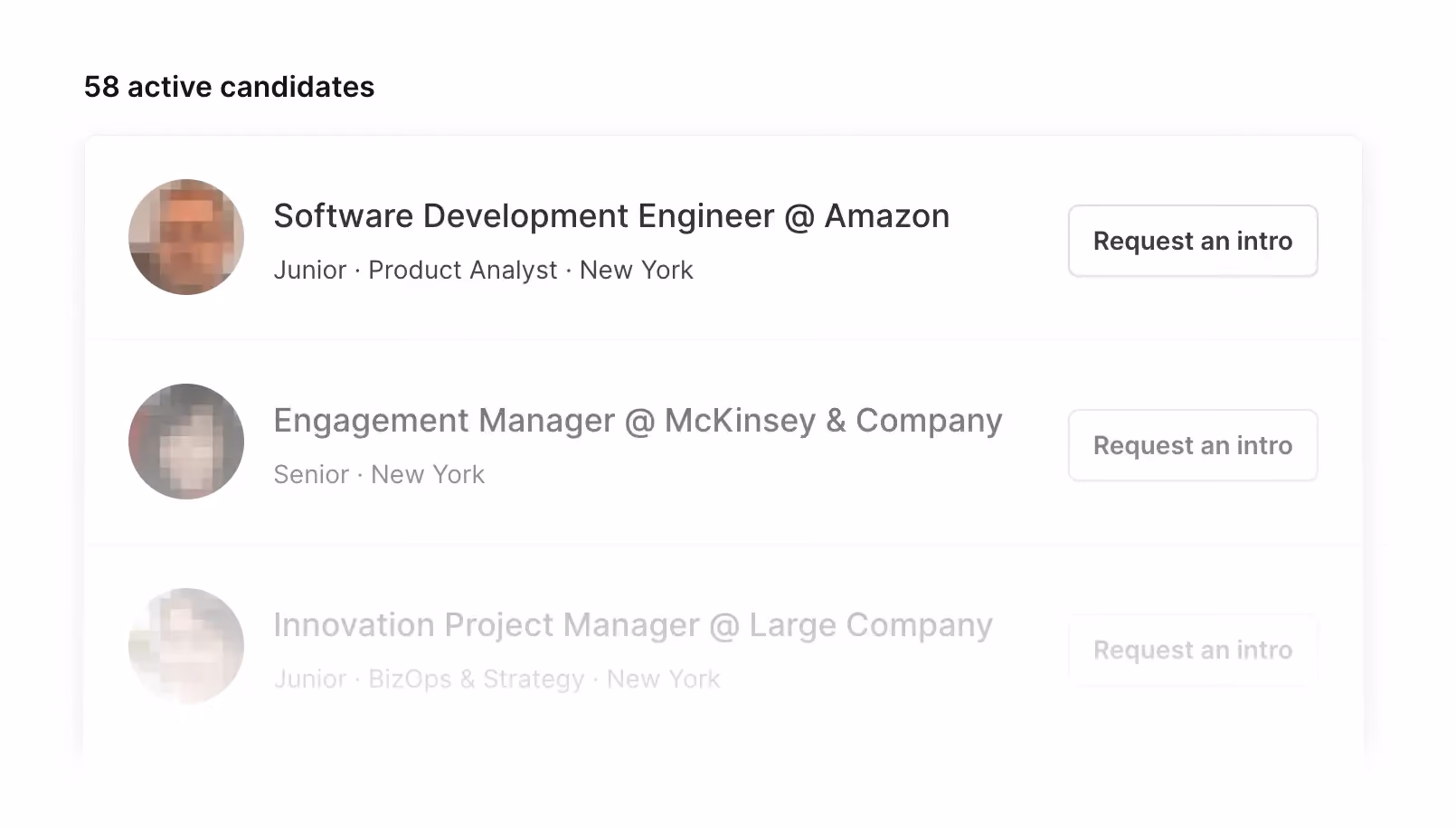
Task: Open the Amazon engineer's profile photo
Action: 186,237
